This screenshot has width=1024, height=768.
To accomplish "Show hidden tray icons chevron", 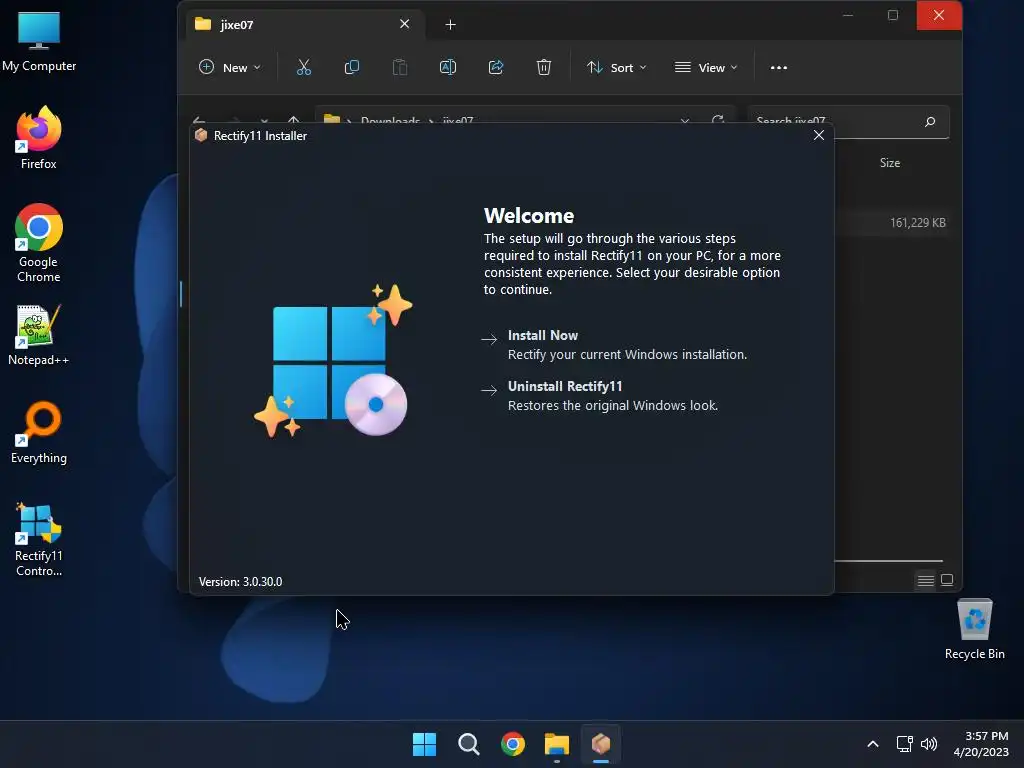I will (x=872, y=744).
